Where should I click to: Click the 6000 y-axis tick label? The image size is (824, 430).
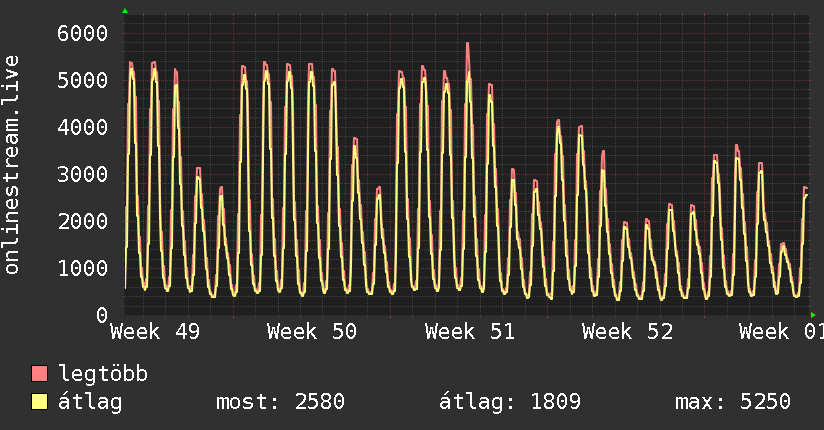[83, 34]
